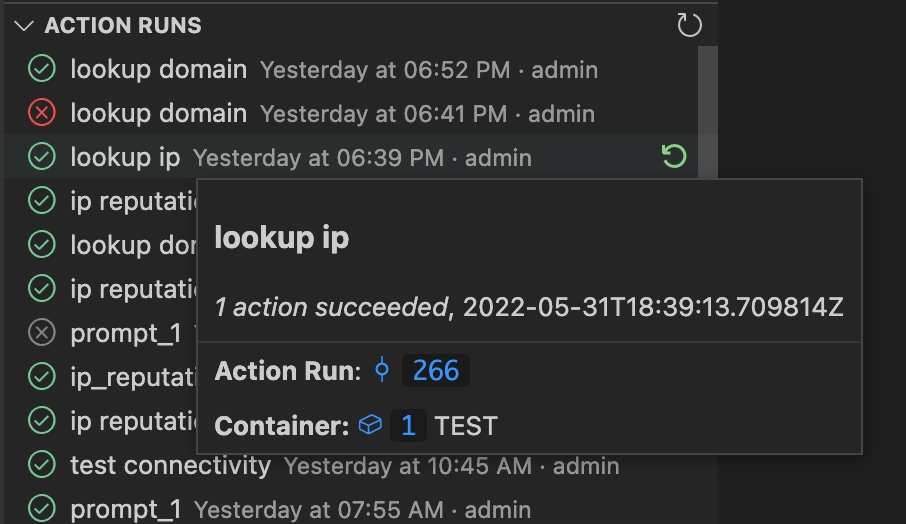Rerun the lookup ip action
906x524 pixels.
click(674, 157)
